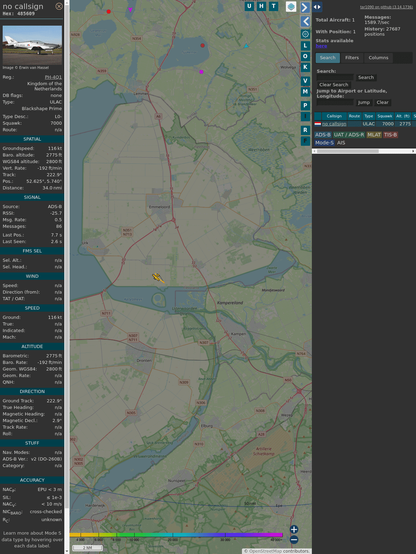
Task: Click the center-on-home crosshair map button
Action: (305, 34)
